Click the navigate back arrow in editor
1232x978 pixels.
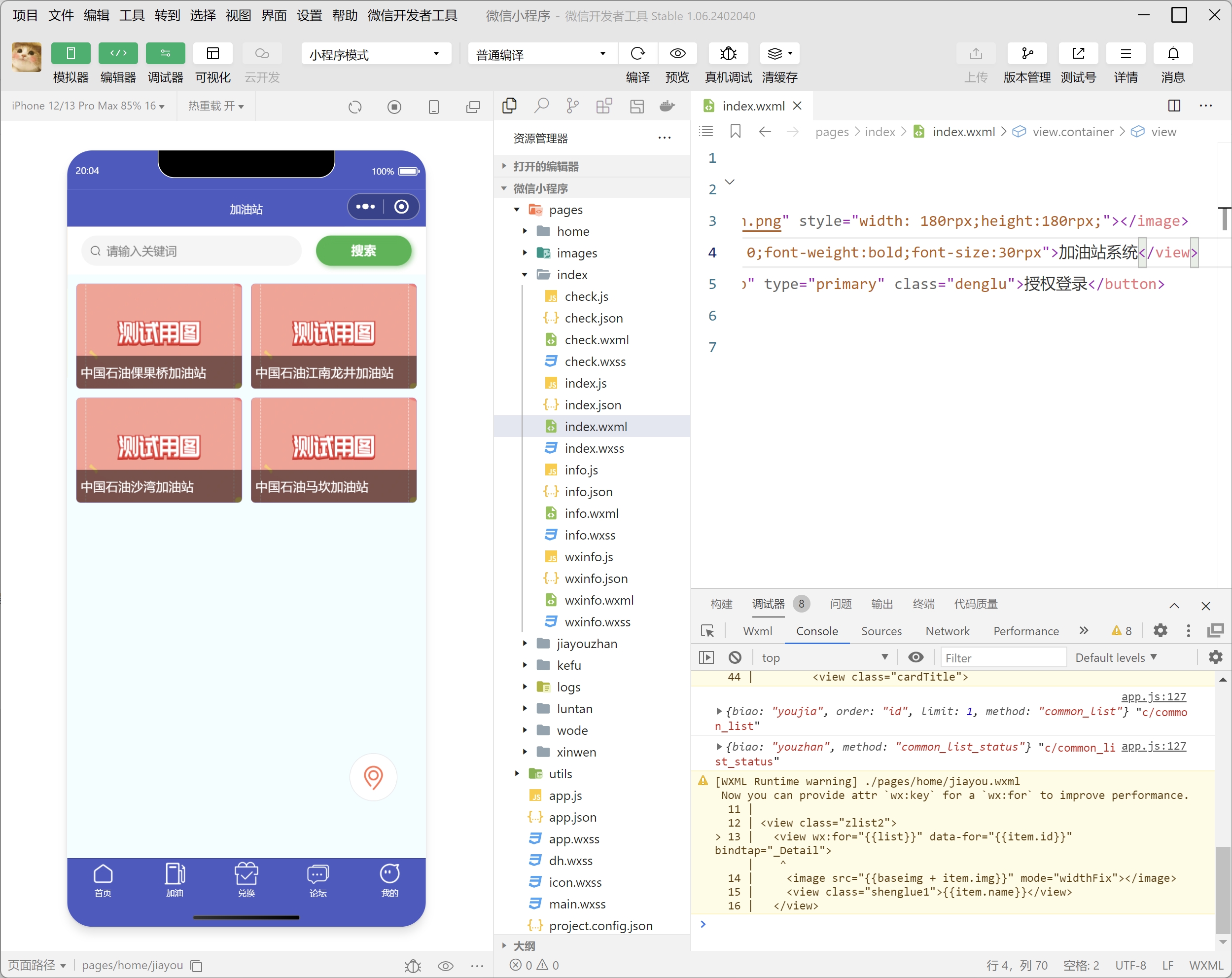coord(765,132)
